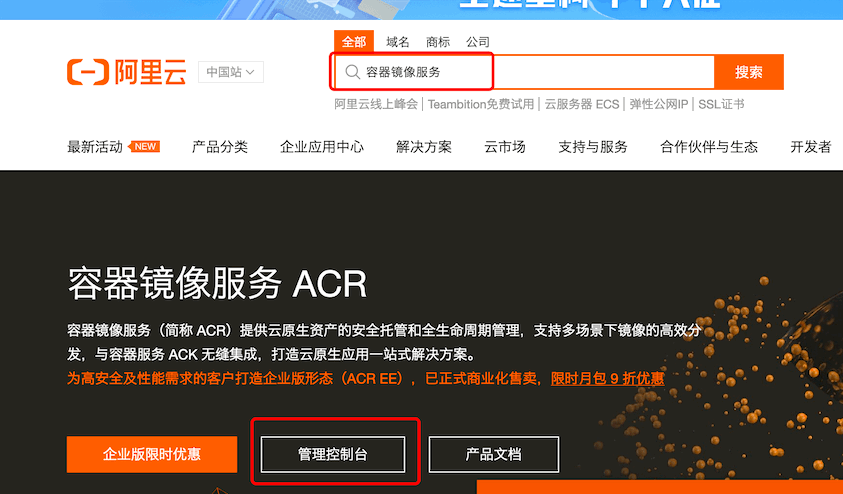Open the 合作伙伴与生态 menu
Screen dimensions: 843x494
(x=709, y=147)
